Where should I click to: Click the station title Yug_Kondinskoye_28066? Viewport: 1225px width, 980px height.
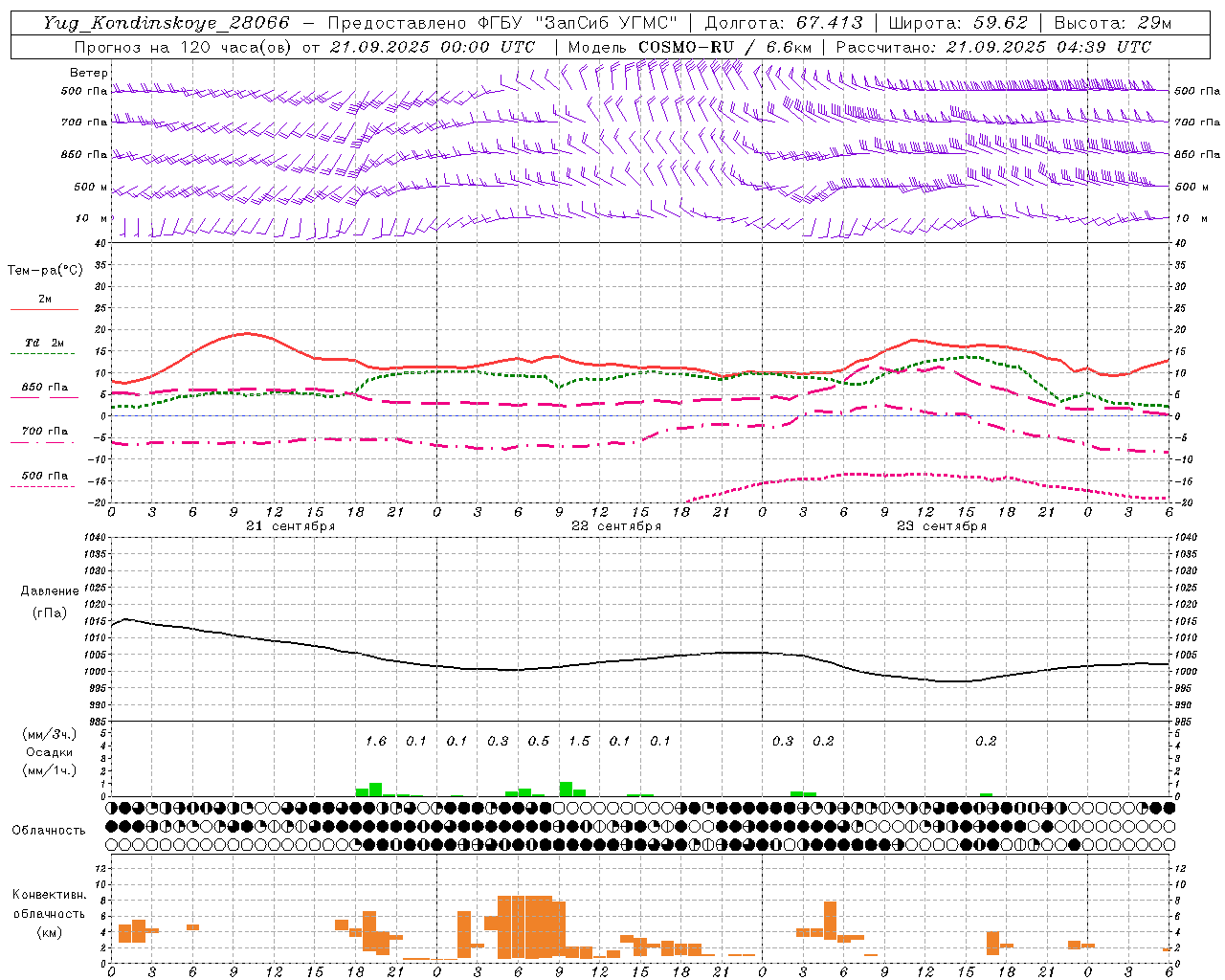tap(167, 23)
